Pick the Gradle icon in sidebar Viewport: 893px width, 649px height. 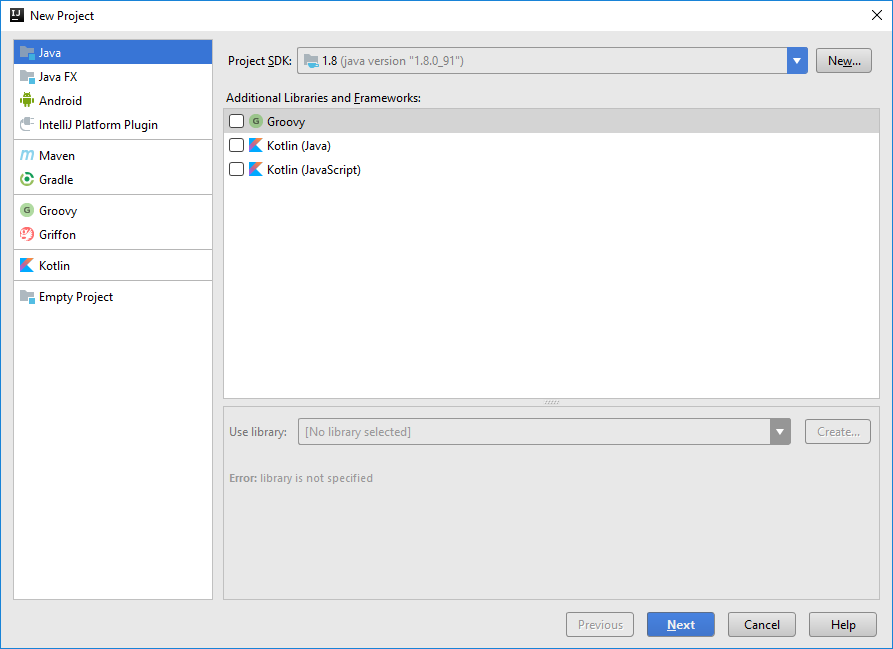[27, 180]
